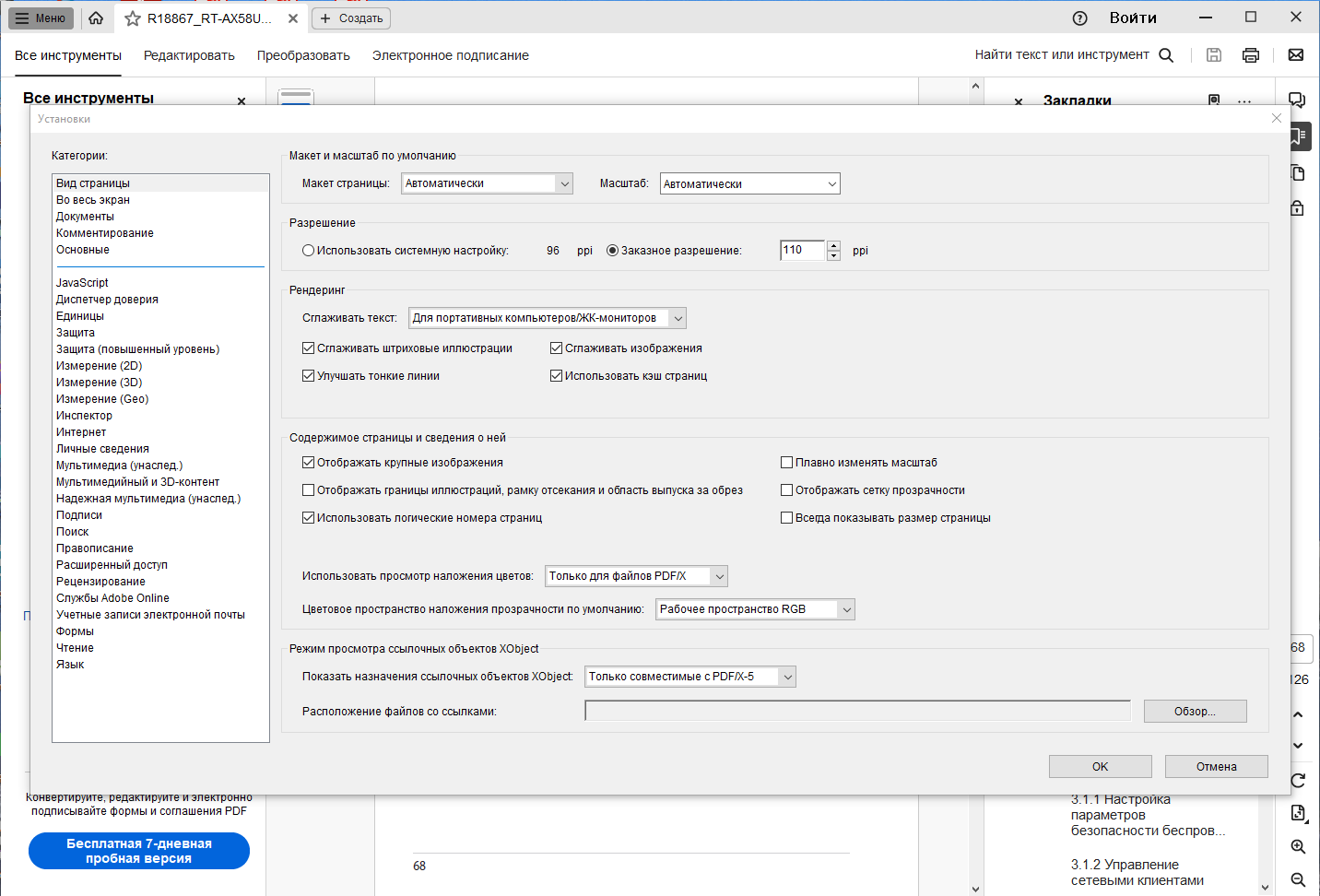Save the file with the diskette icon
The width and height of the screenshot is (1320, 896).
click(1214, 55)
